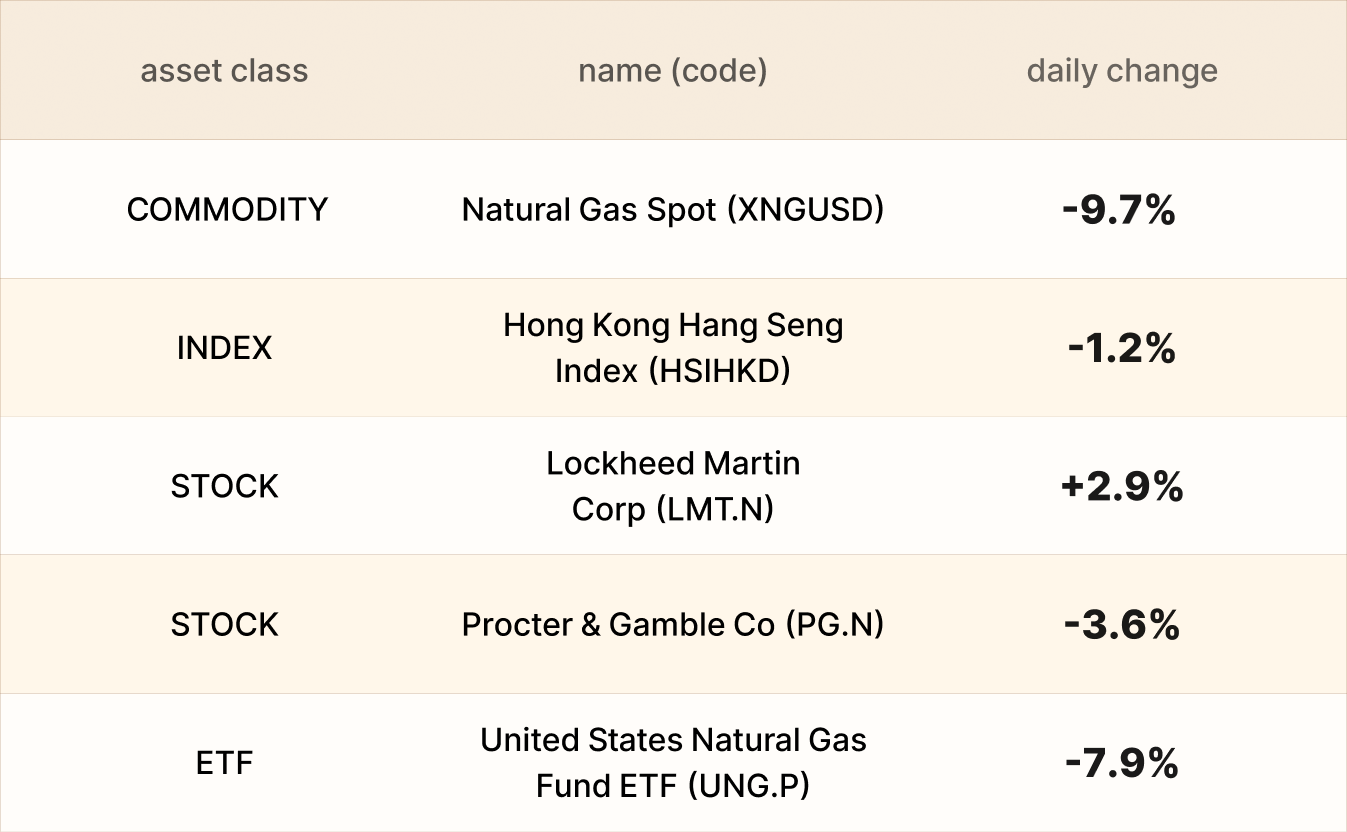Click the -1.2% daily change value
The width and height of the screenshot is (1347, 832).
coord(1120,348)
